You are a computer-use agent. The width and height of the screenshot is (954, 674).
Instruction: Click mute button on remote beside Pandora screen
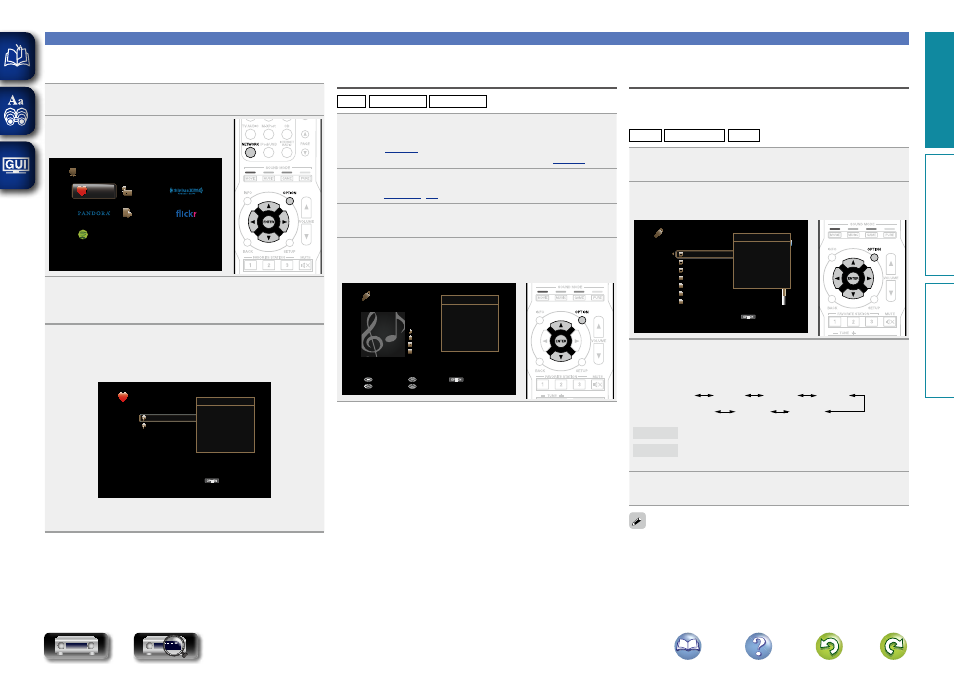pyautogui.click(x=305, y=265)
